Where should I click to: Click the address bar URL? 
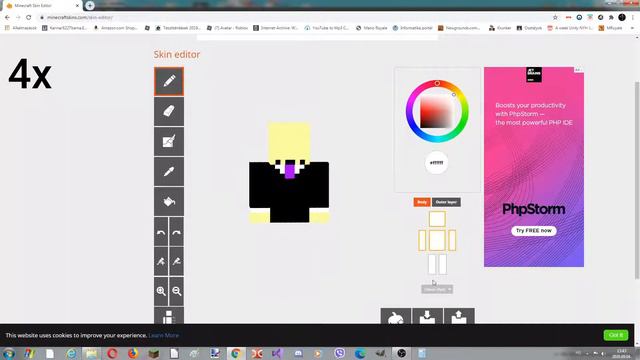[x=80, y=18]
